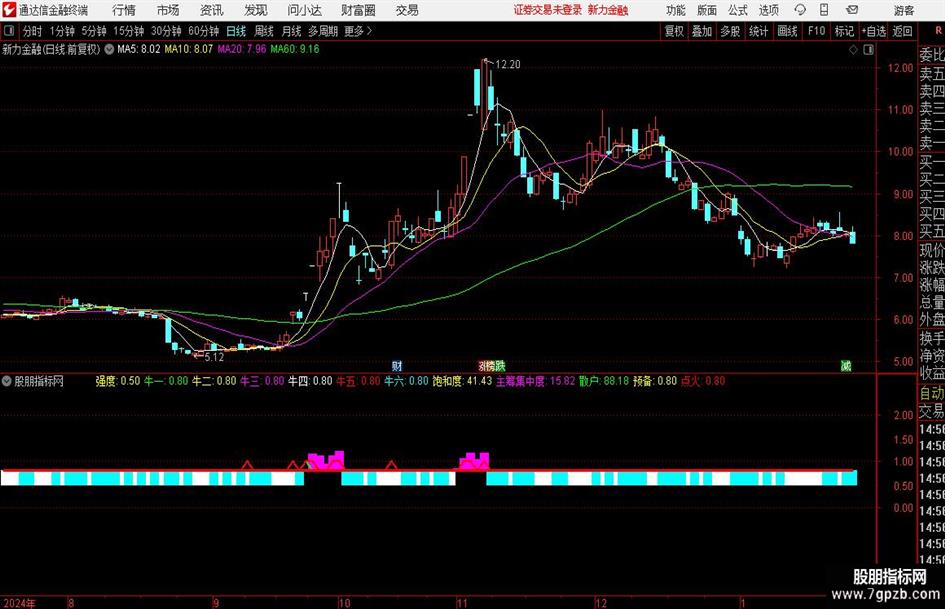This screenshot has height=609, width=945.
Task: Open the 交易 menu
Action: [407, 10]
